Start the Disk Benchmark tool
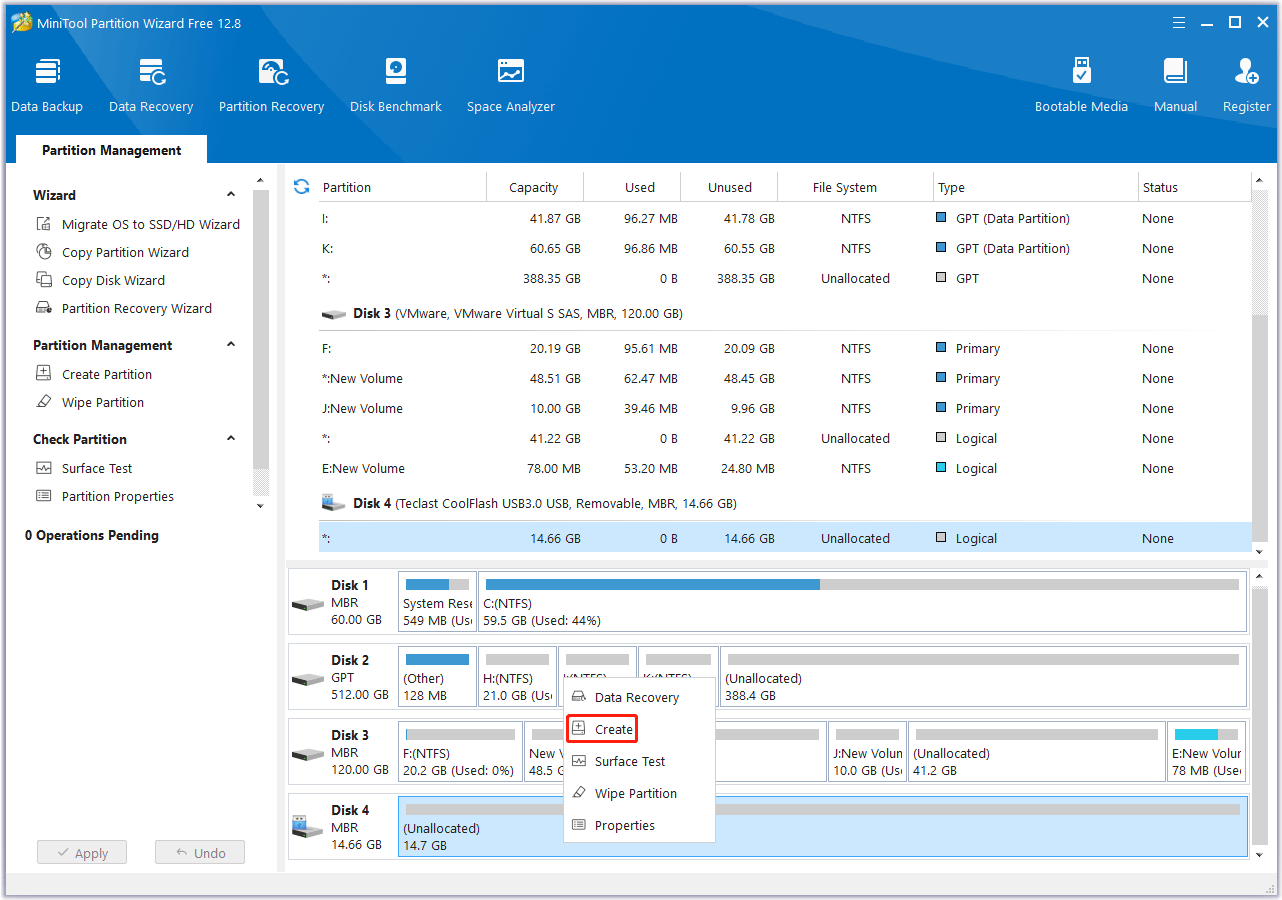The height and width of the screenshot is (900, 1282). pyautogui.click(x=396, y=86)
